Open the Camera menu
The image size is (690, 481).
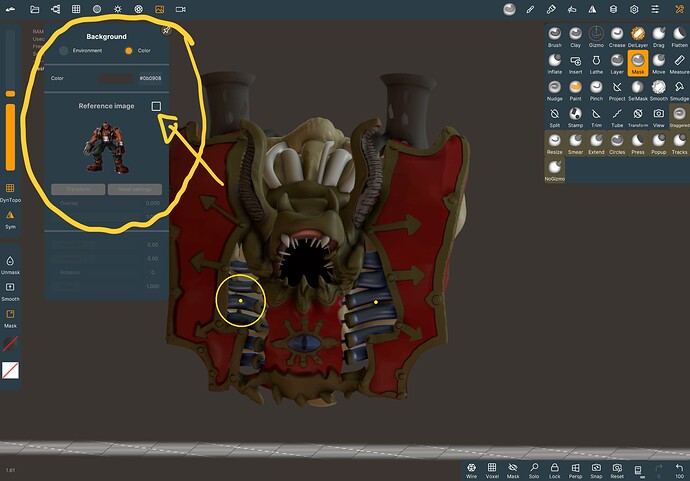pos(180,9)
